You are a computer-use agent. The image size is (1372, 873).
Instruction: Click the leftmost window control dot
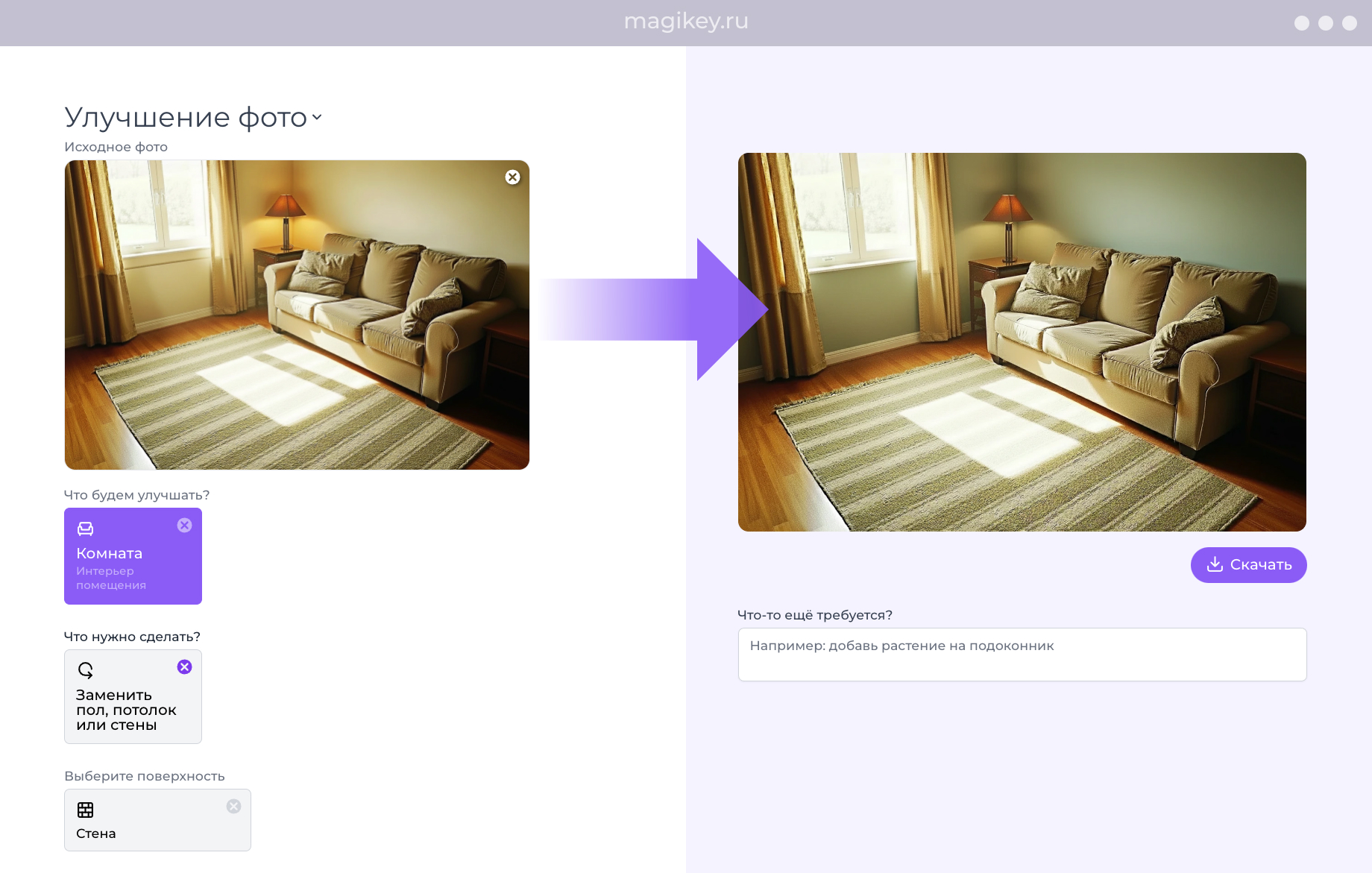[1302, 23]
